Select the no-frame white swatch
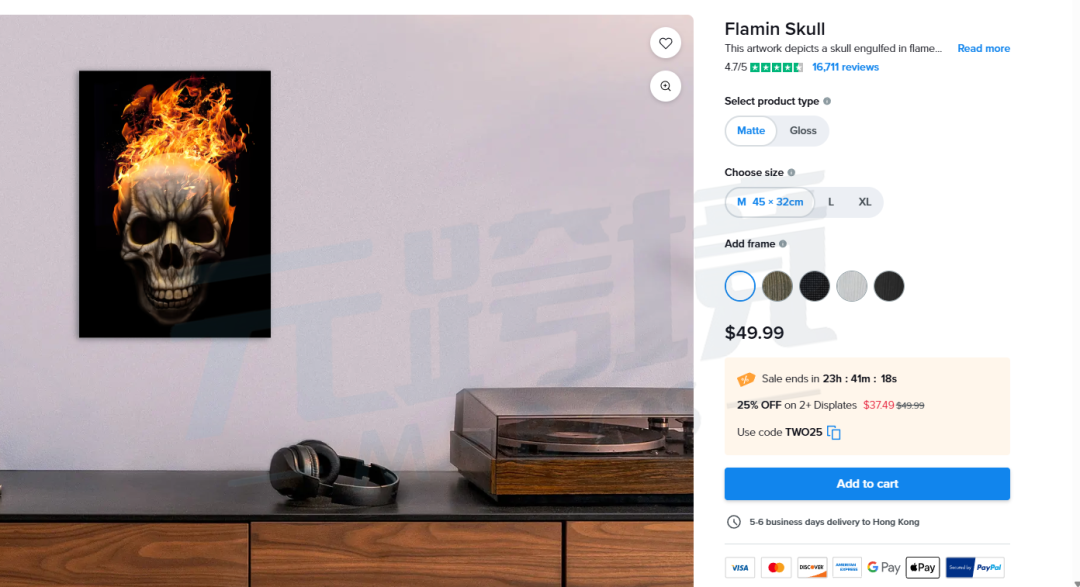The height and width of the screenshot is (587, 1080). click(x=740, y=286)
